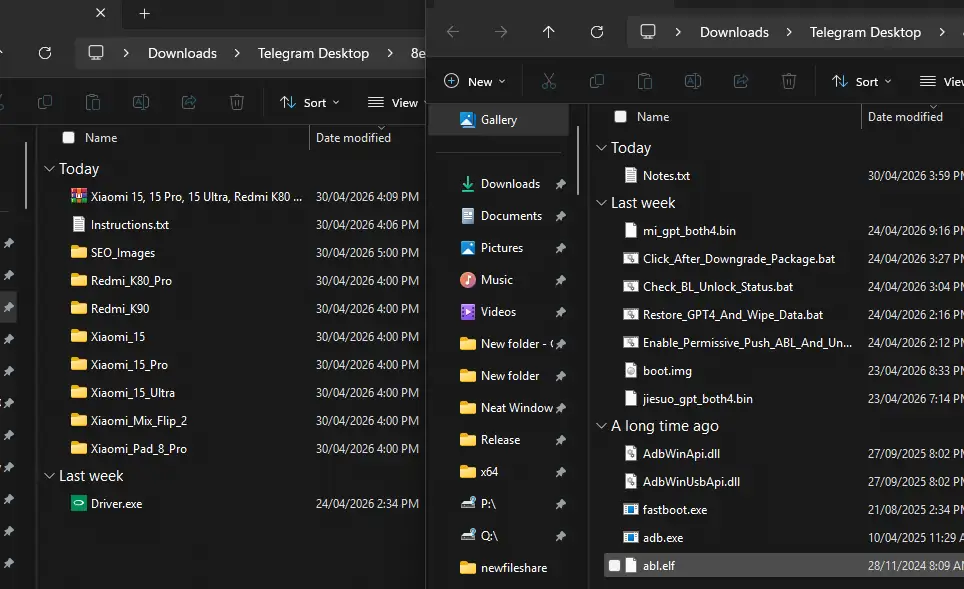This screenshot has width=964, height=589.
Task: Refresh the right window's file listing
Action: click(x=597, y=31)
